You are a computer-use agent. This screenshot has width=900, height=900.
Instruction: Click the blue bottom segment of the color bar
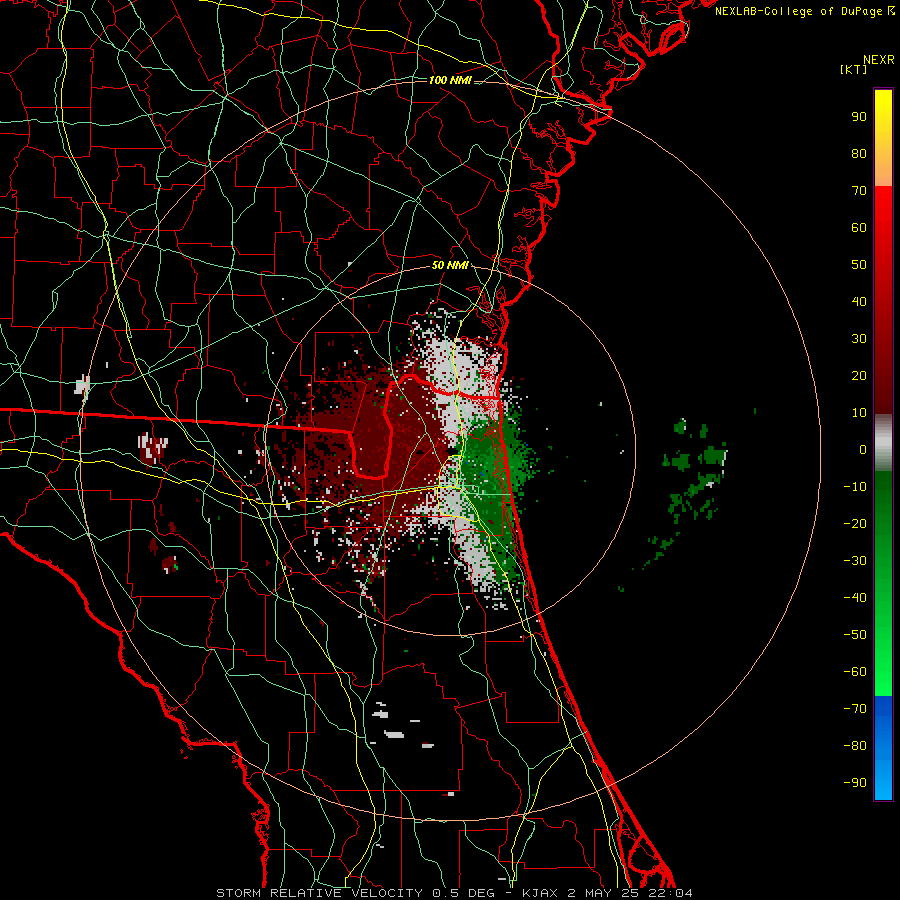(x=883, y=748)
